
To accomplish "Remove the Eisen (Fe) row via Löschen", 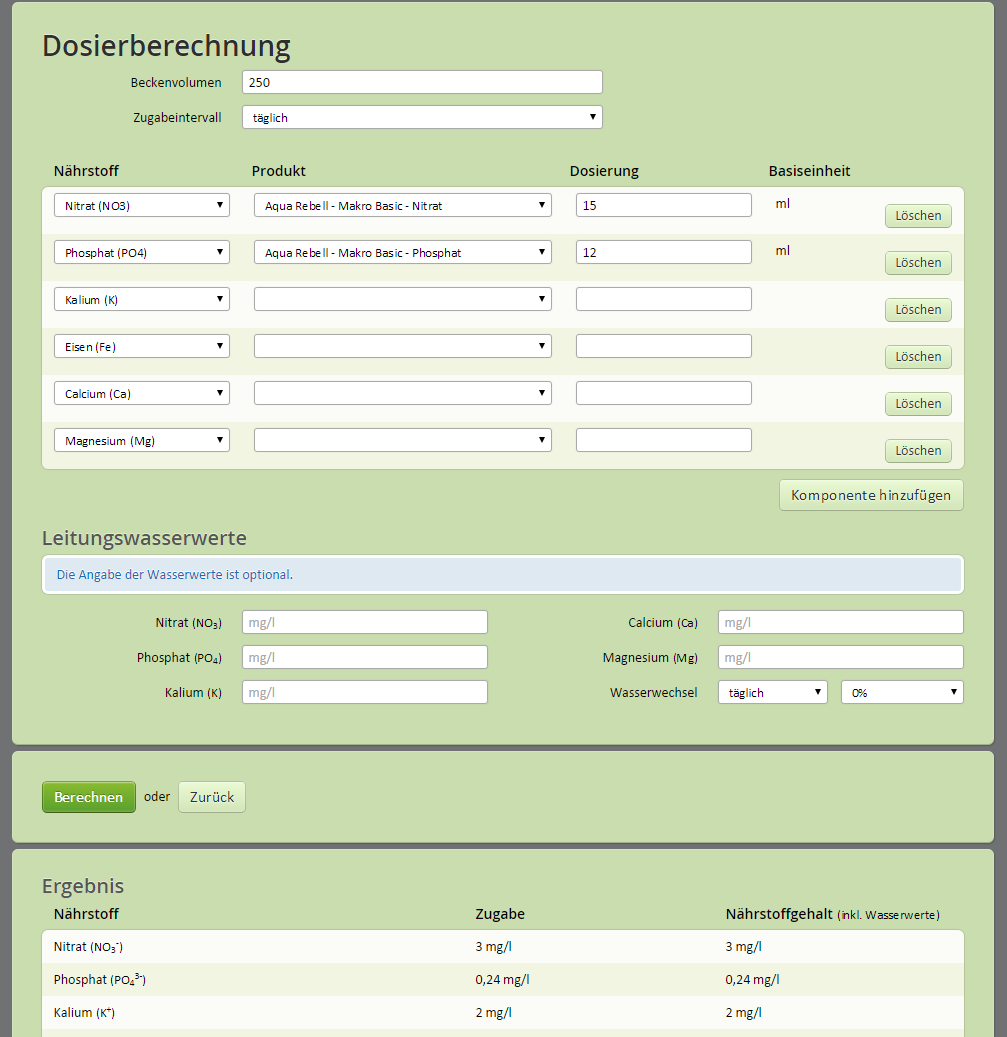I will [x=917, y=357].
